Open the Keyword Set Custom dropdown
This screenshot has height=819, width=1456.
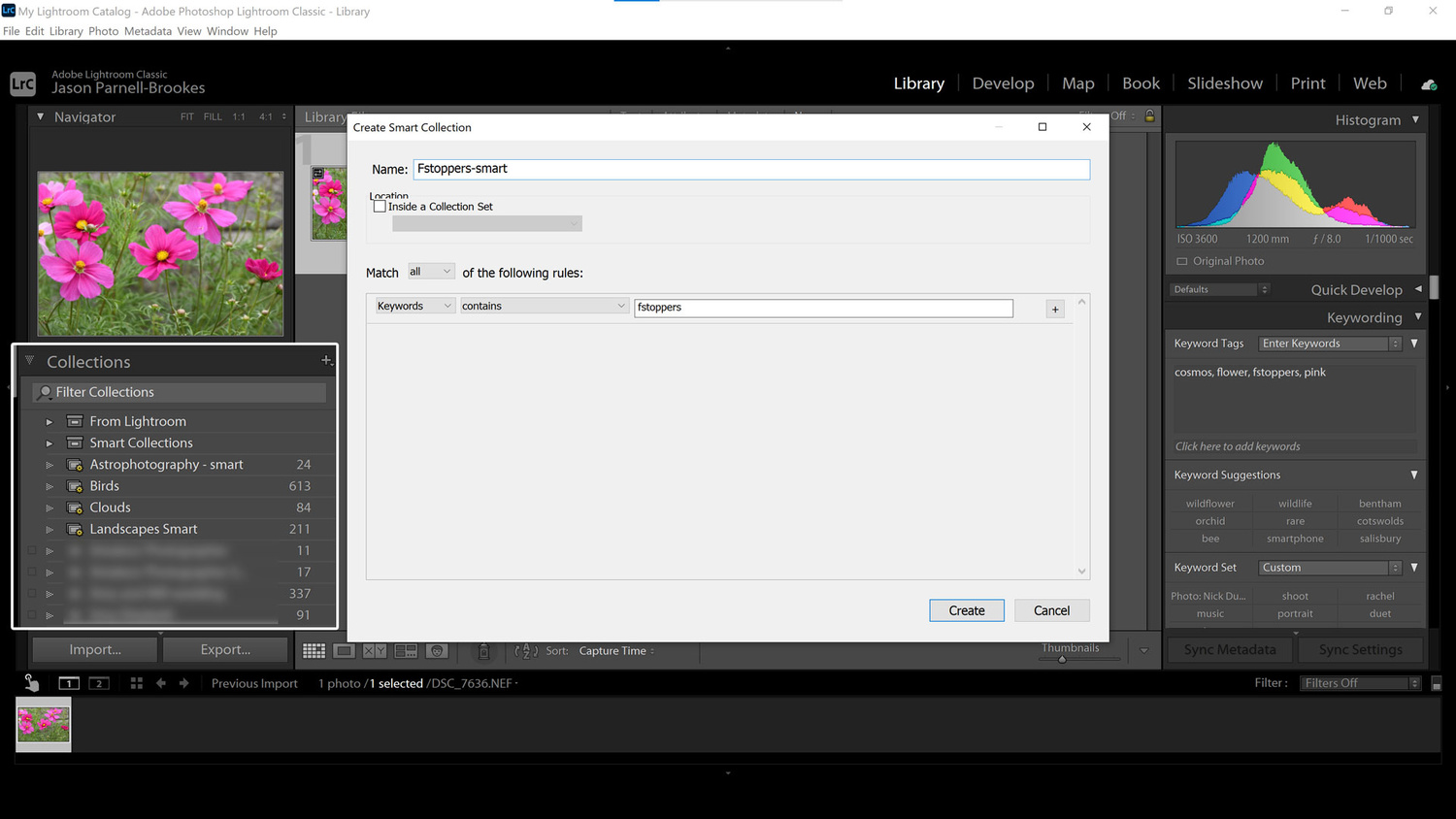tap(1330, 568)
